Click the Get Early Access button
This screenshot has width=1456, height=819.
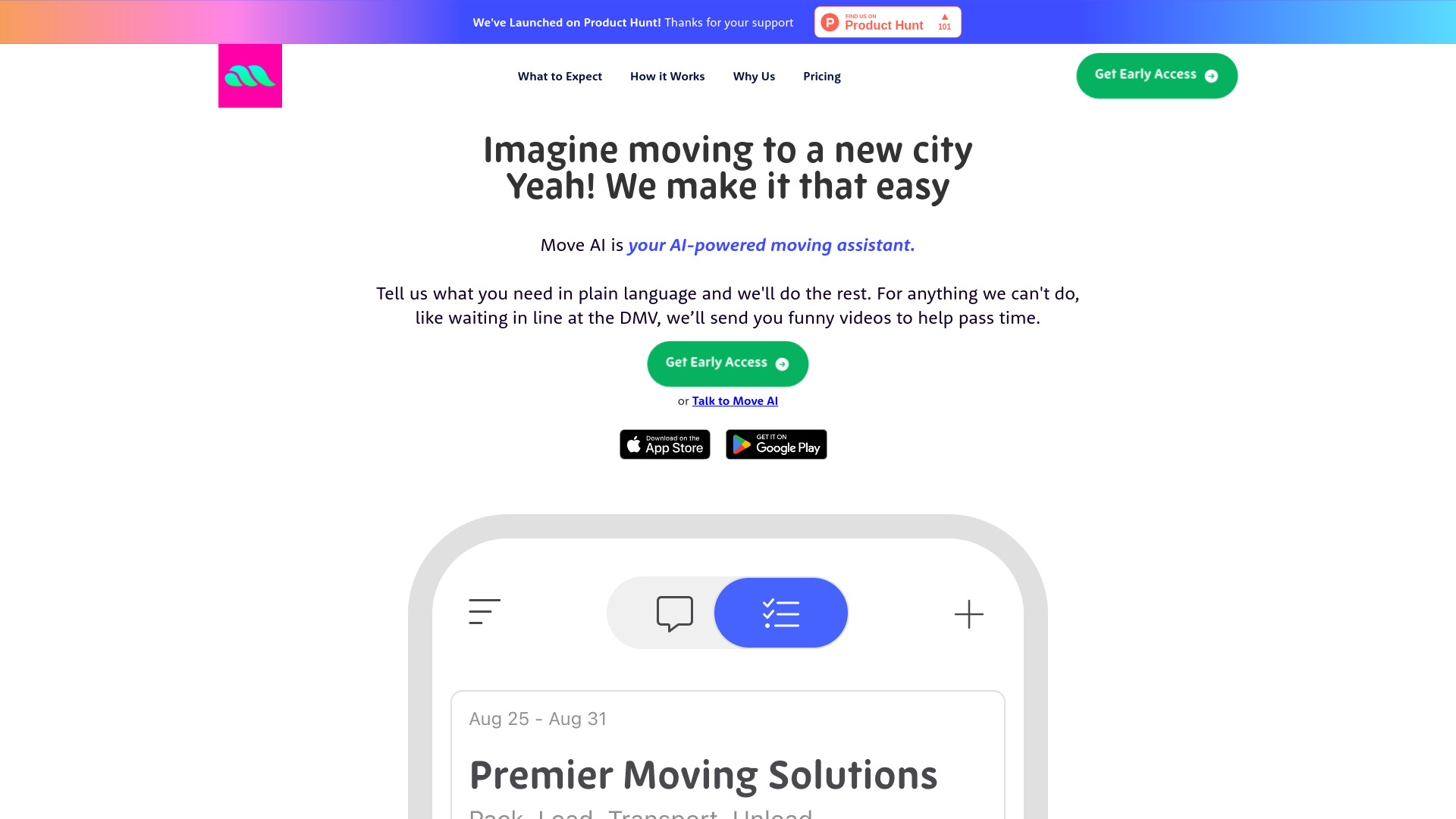coord(728,363)
